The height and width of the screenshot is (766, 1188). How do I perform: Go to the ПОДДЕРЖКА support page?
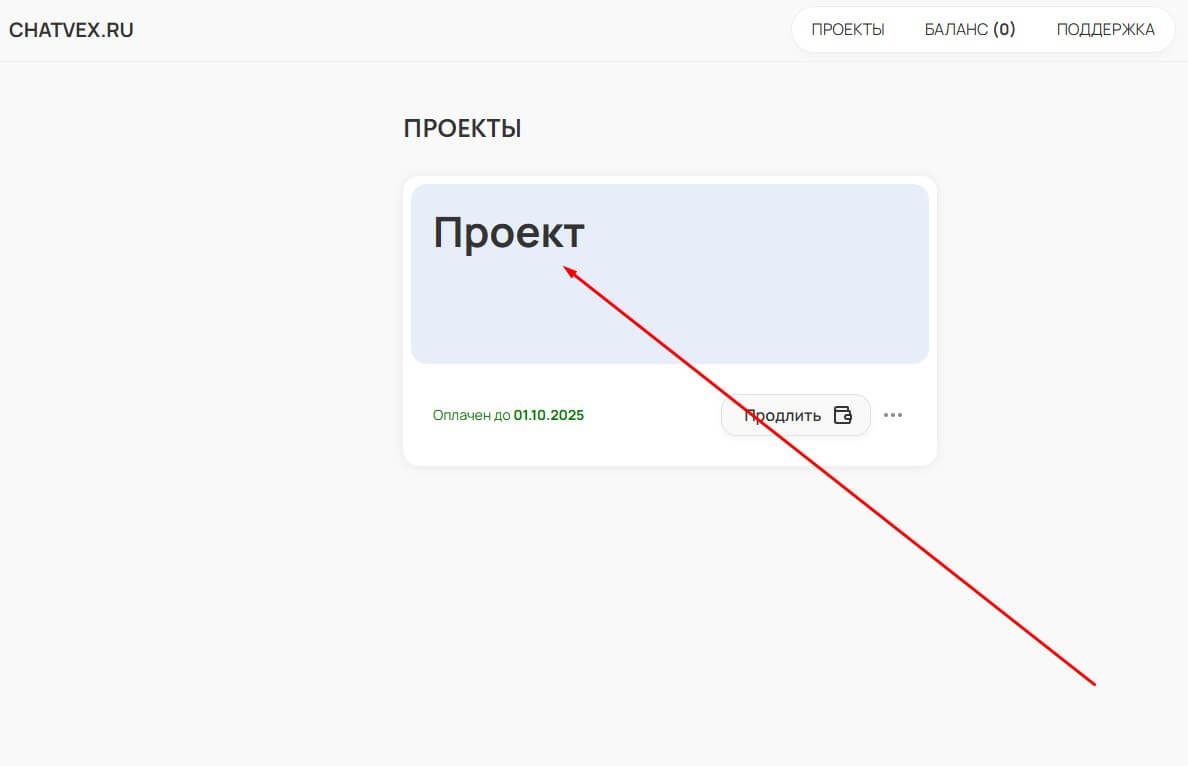coord(1105,30)
